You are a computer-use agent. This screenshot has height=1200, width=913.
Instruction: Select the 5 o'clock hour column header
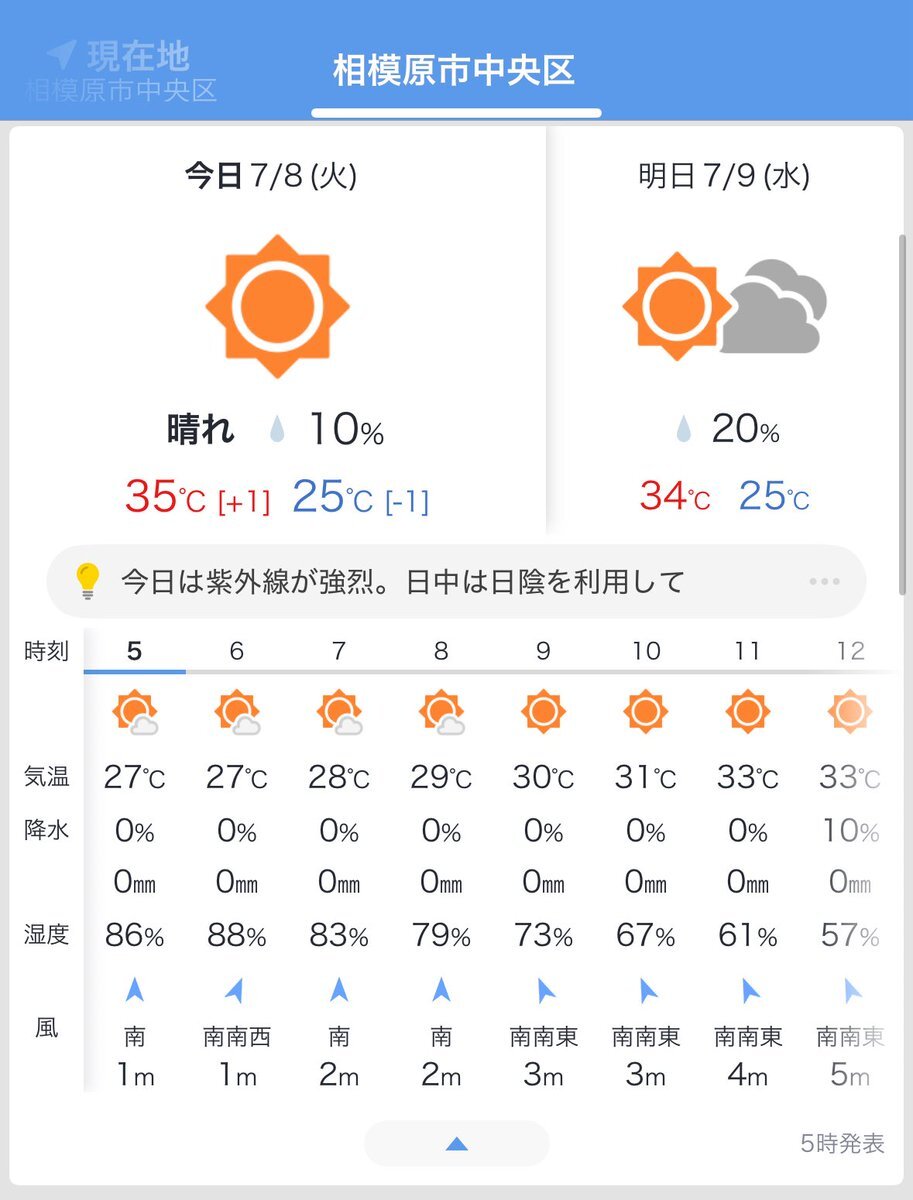135,651
